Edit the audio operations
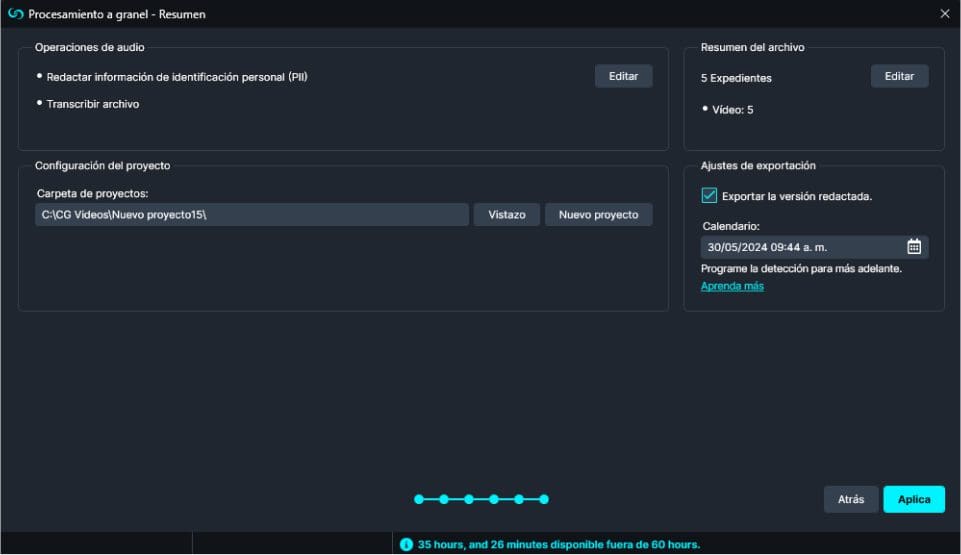 (623, 76)
